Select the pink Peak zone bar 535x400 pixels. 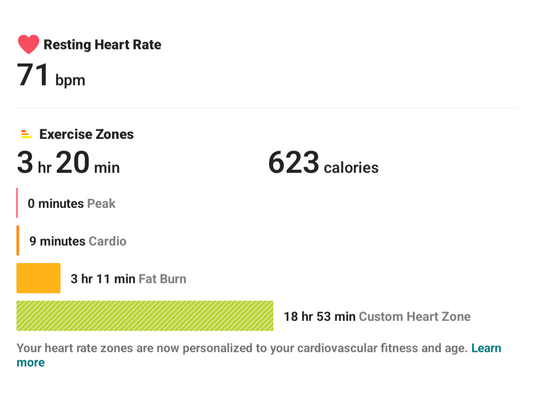click(x=17, y=203)
